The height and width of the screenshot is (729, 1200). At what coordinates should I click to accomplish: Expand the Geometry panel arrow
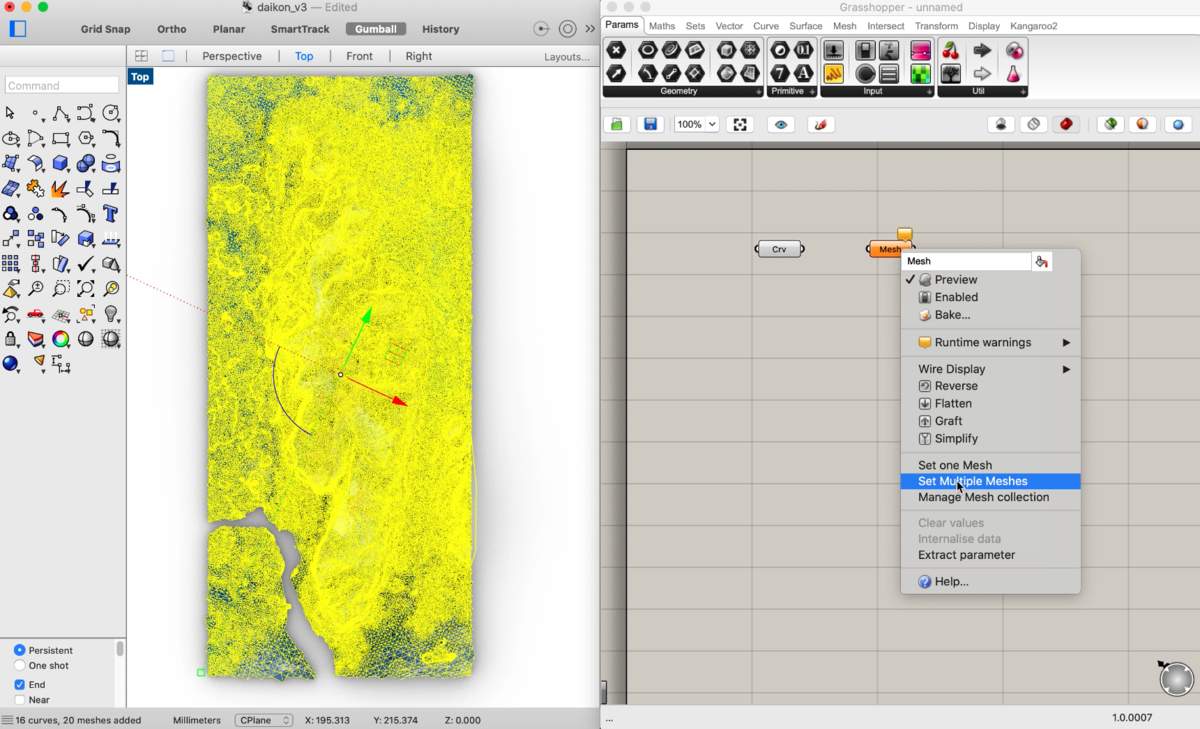[757, 92]
